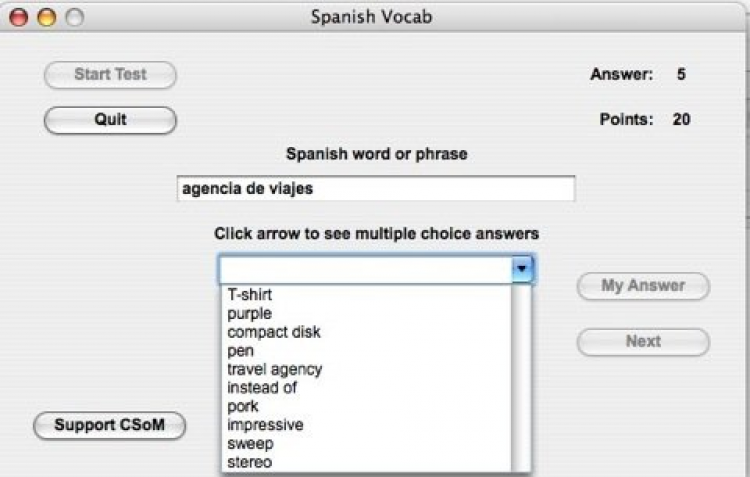The image size is (750, 477).
Task: Select the 'pen' answer option
Action: click(241, 351)
